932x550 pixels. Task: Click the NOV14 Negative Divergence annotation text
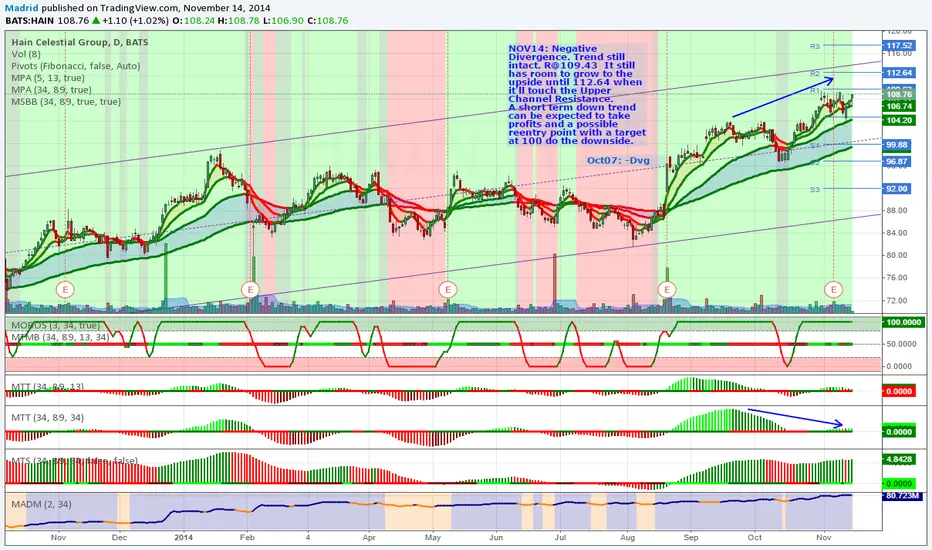(x=577, y=95)
